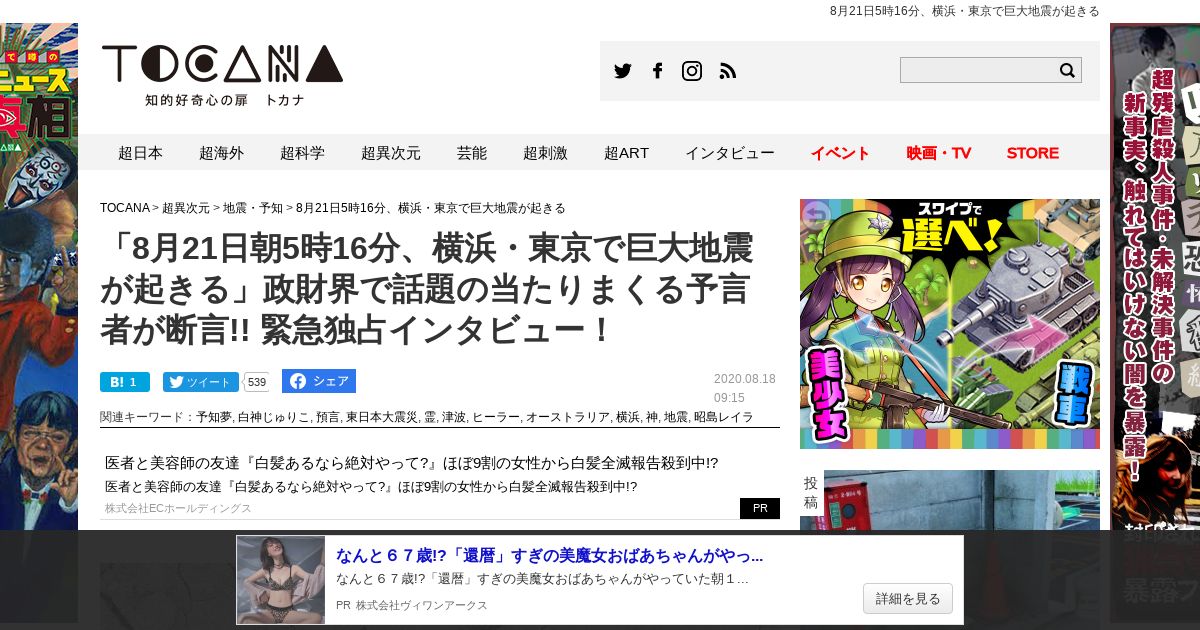Click the 株式会社ECホールディングス advertiser text
1200x630 pixels.
pos(178,508)
